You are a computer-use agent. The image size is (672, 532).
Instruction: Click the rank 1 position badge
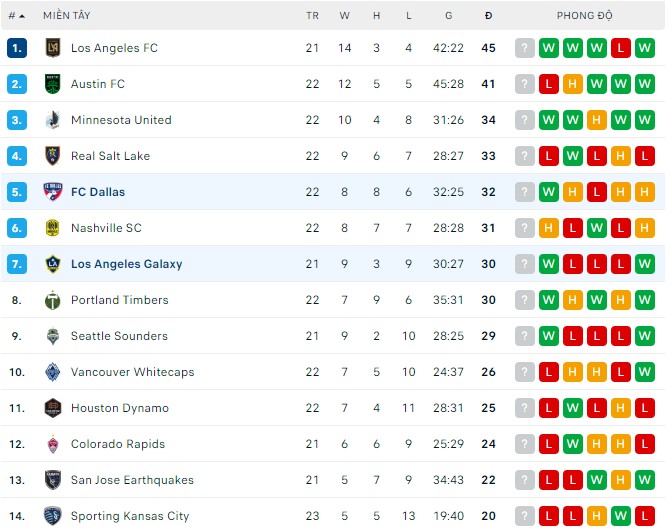(x=16, y=48)
